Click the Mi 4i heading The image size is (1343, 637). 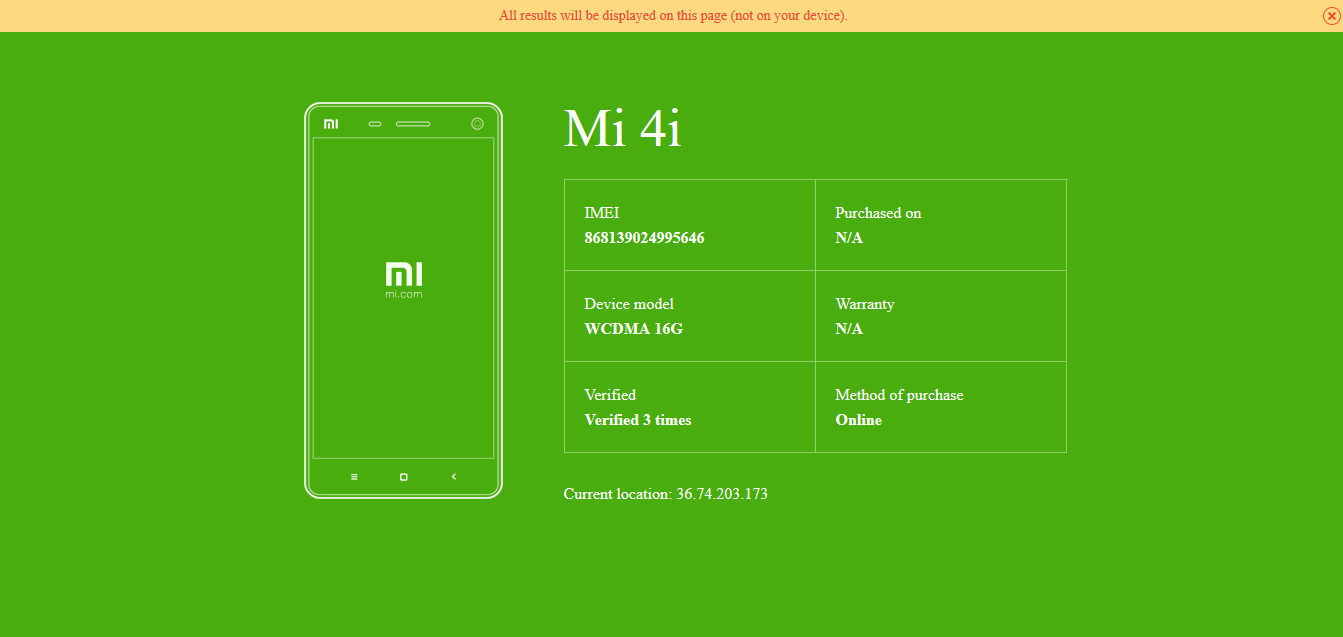tap(623, 129)
